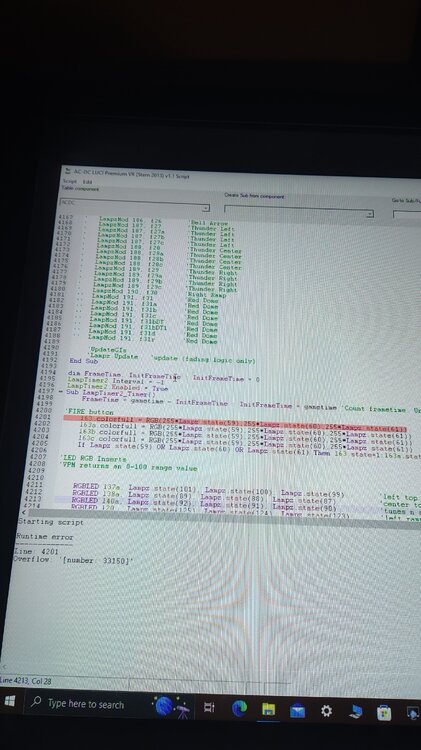This screenshot has width=421, height=750.
Task: Open the globe and telescope search highlight
Action: (x=172, y=706)
